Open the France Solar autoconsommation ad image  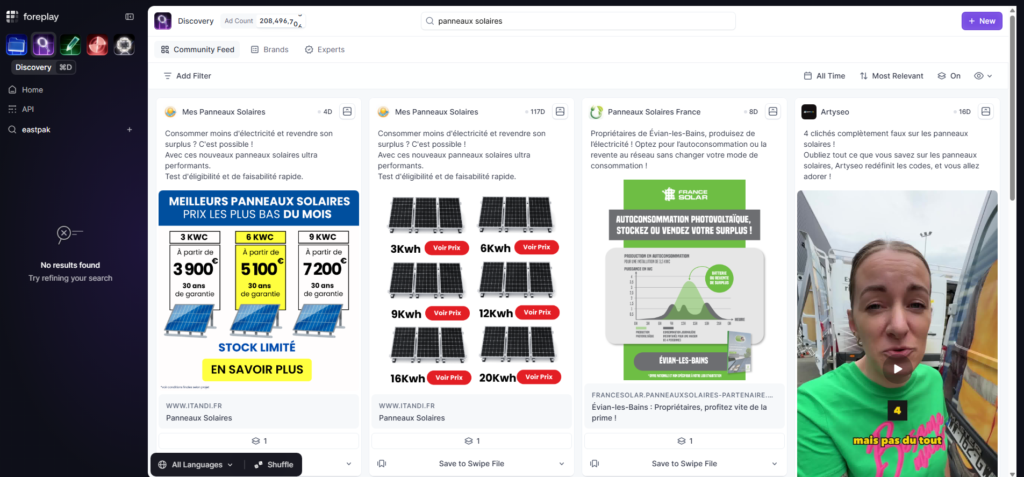684,280
